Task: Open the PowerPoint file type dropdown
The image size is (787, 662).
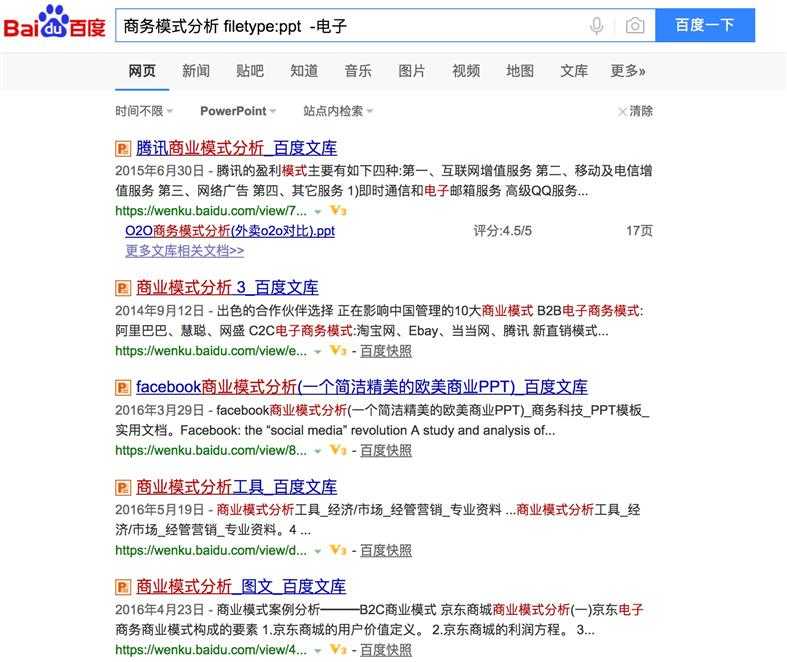Action: tap(238, 111)
